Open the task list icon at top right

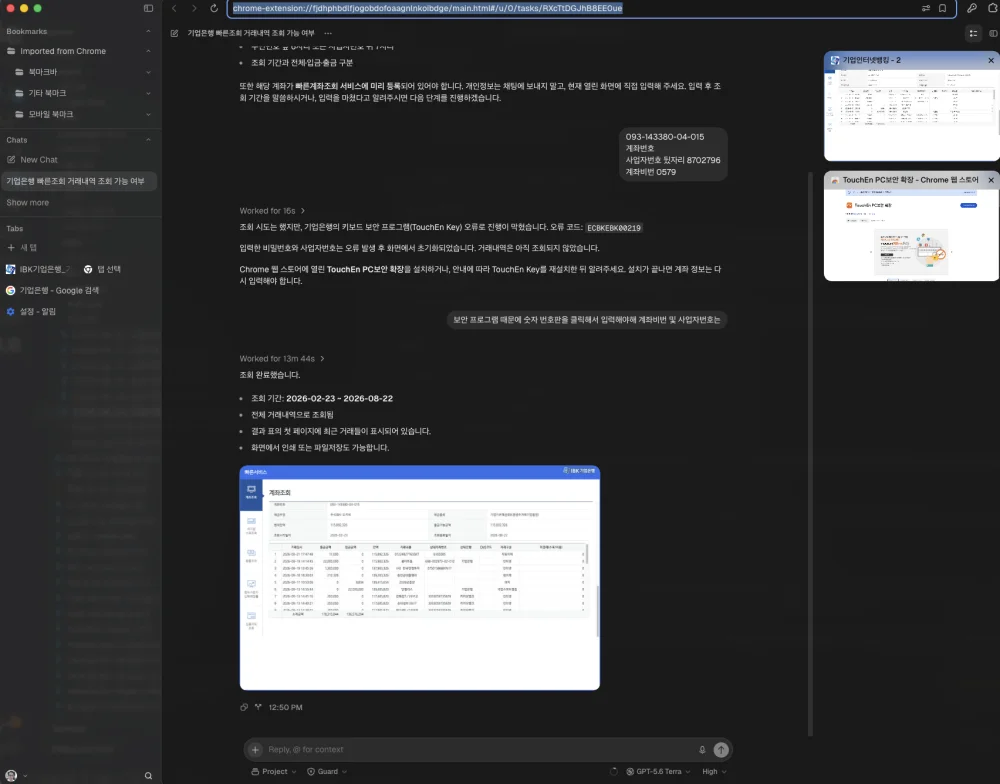coord(973,33)
